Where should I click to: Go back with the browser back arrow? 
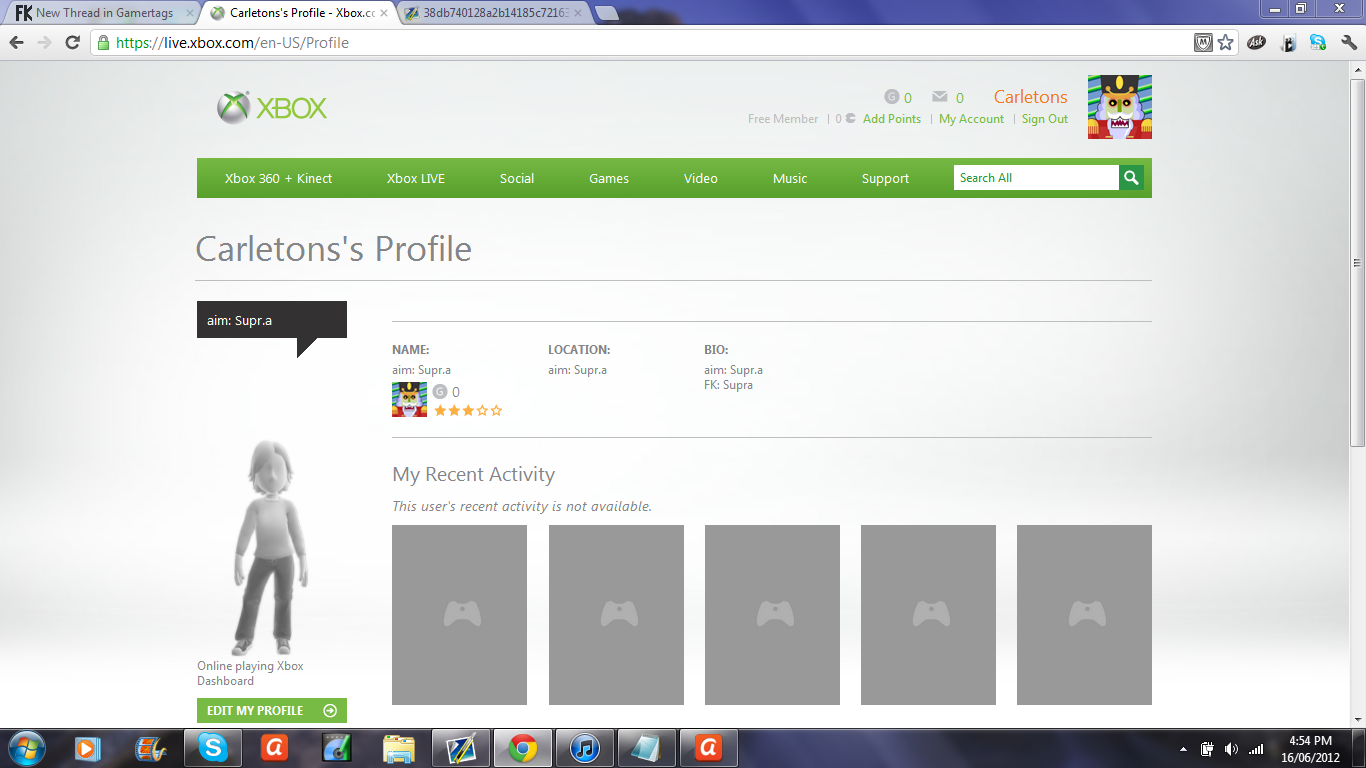[x=17, y=43]
